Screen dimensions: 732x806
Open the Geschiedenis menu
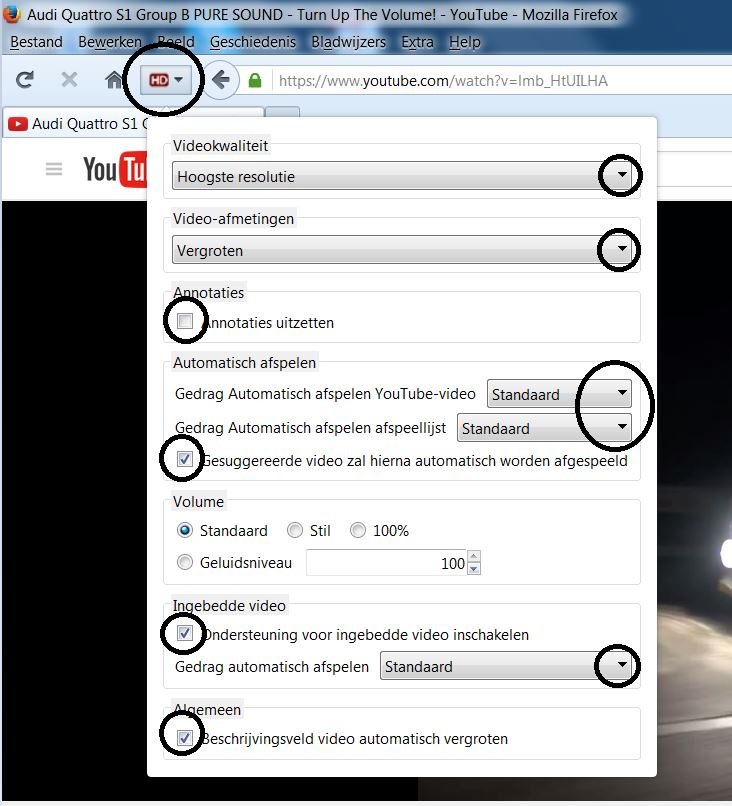point(252,42)
